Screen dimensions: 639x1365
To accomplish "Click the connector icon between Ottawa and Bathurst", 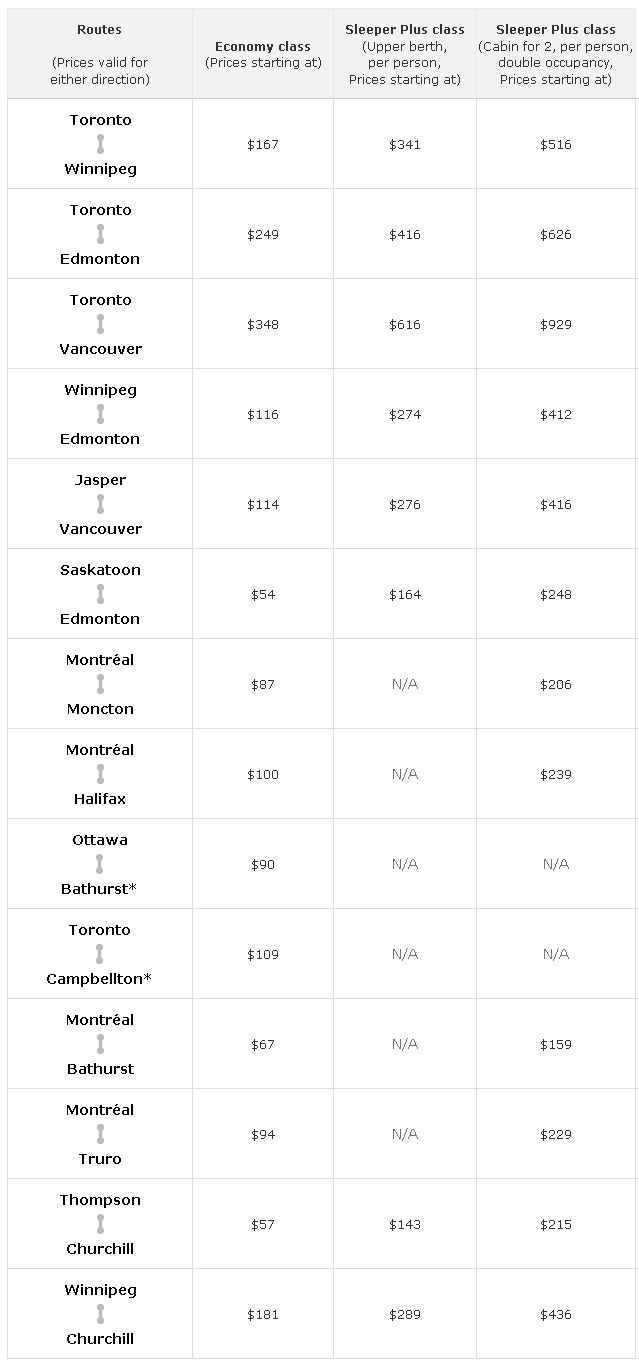I will coord(100,864).
